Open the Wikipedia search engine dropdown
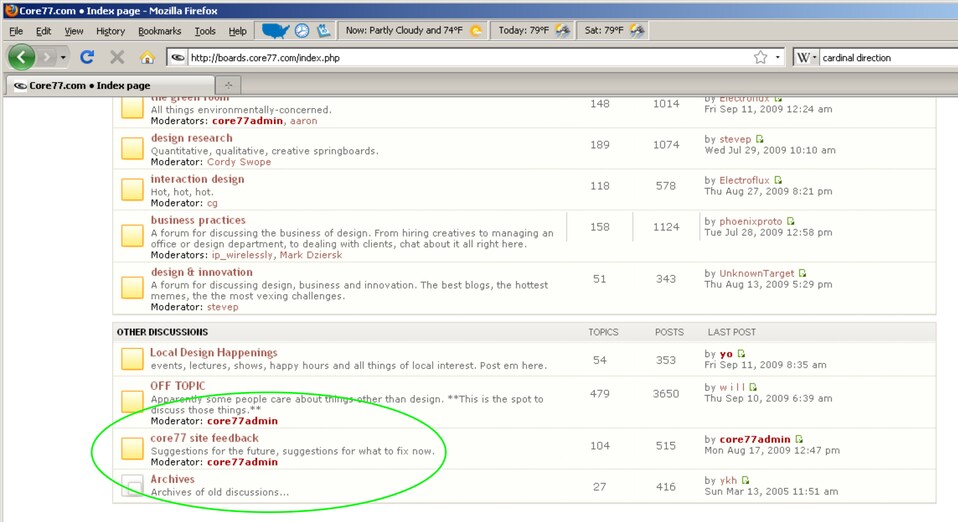Screen dimensions: 958x522 (x=806, y=57)
